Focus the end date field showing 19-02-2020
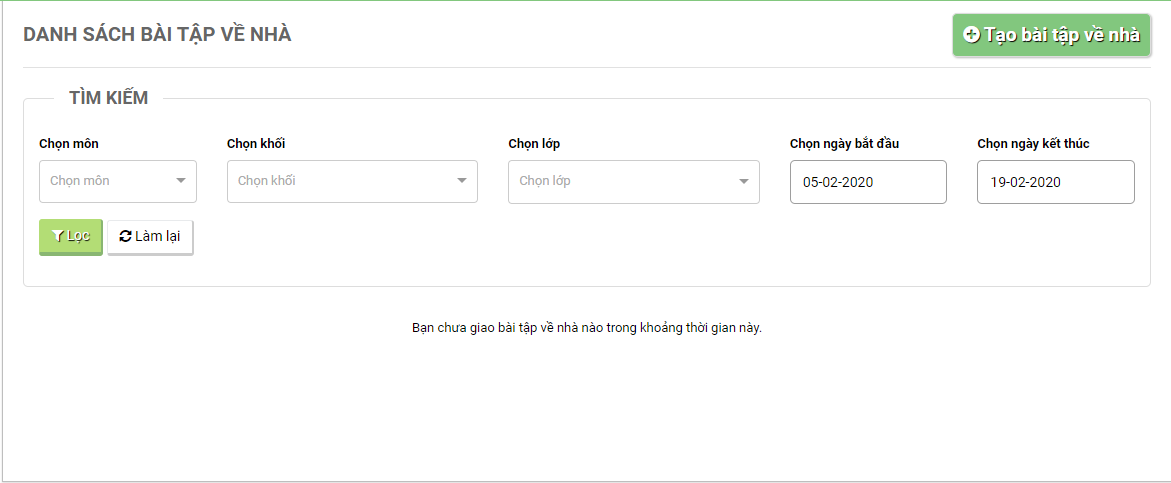1171x483 pixels. pos(1055,182)
